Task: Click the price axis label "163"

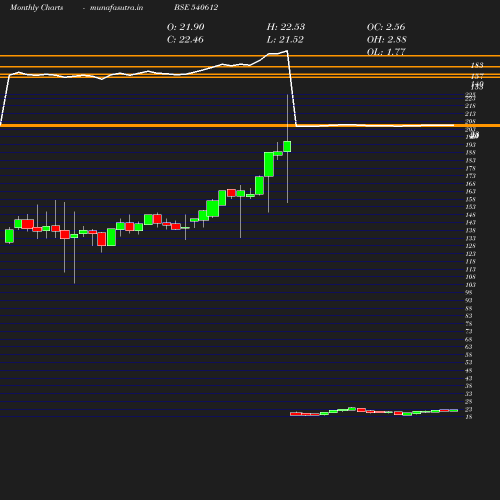Action: pos(470,191)
